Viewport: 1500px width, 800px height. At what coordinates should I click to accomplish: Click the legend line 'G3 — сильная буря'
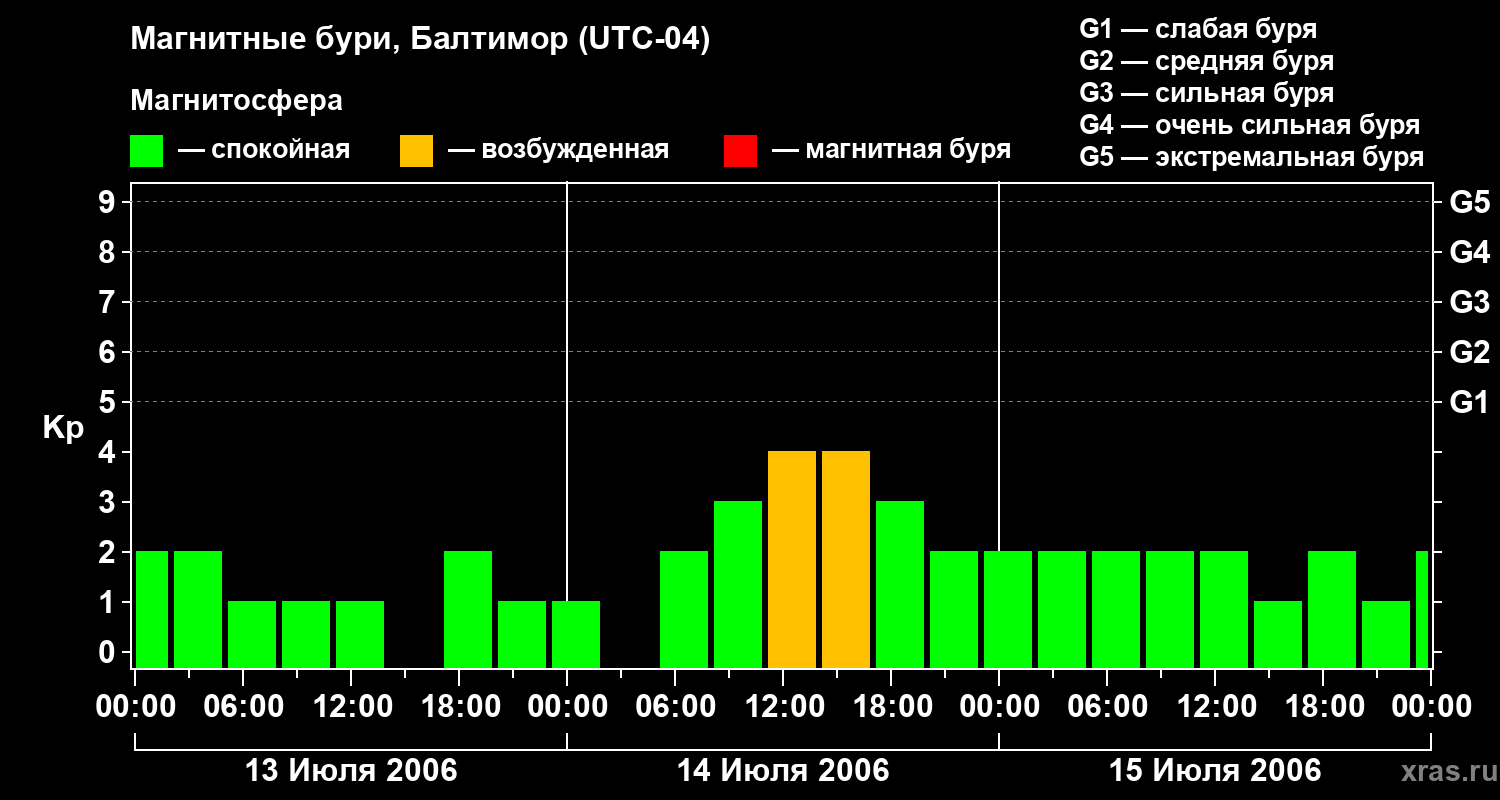(x=1207, y=93)
